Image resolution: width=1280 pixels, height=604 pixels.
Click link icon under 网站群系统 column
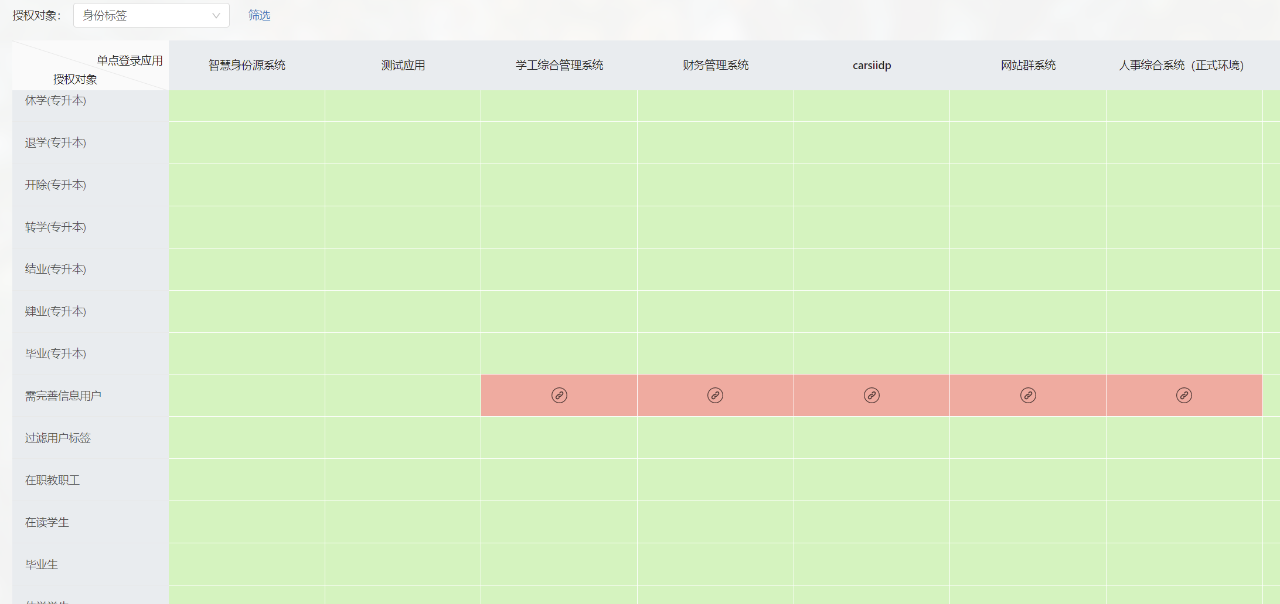click(x=1028, y=395)
